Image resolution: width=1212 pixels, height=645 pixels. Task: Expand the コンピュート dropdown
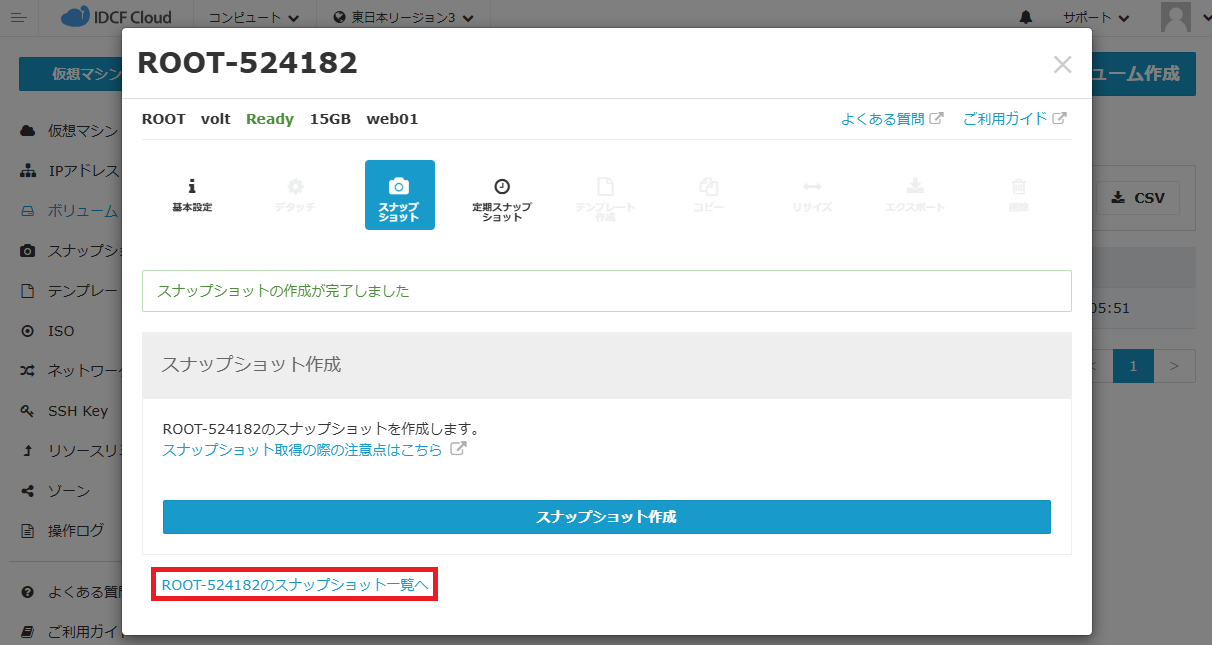253,18
